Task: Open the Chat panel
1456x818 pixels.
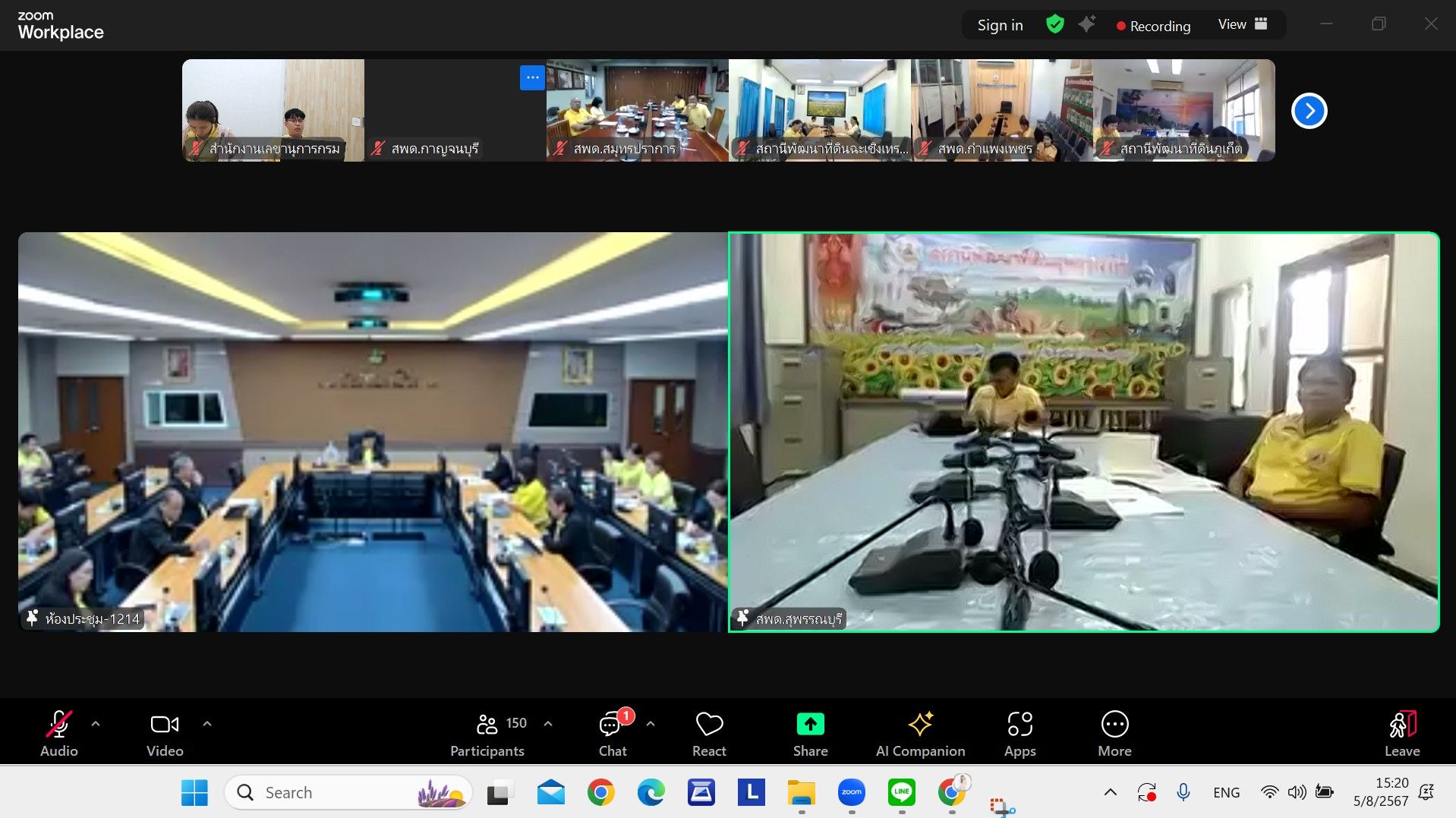Action: pyautogui.click(x=612, y=732)
